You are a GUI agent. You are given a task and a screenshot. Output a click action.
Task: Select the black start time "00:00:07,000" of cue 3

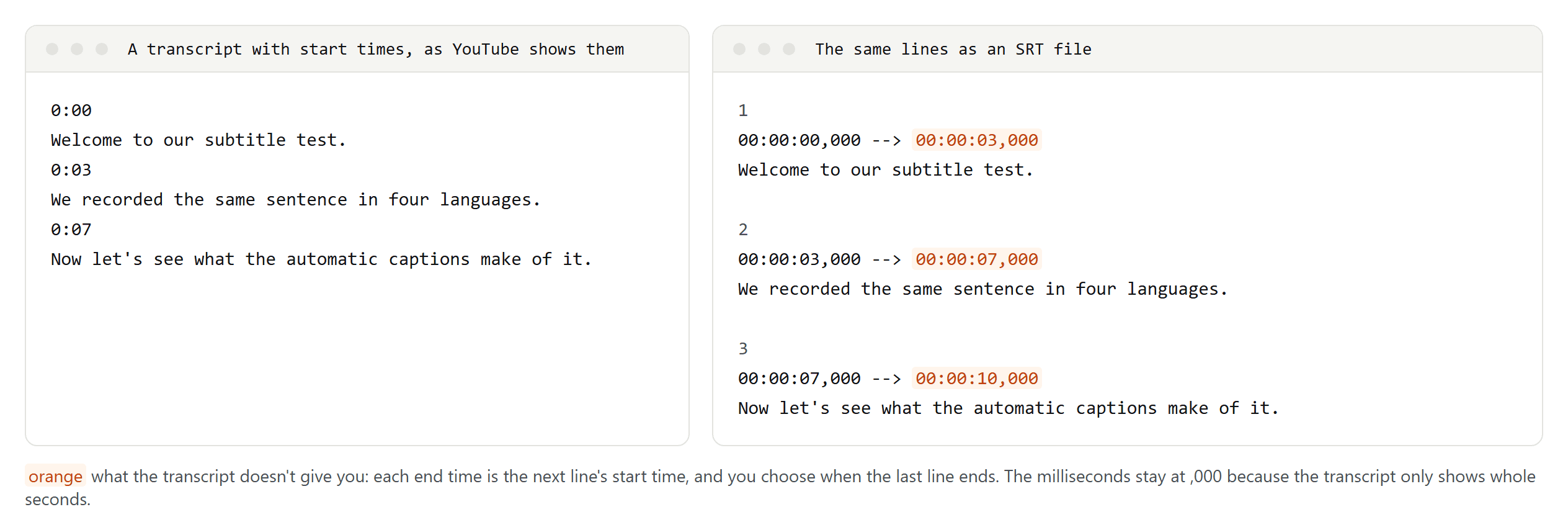click(x=800, y=379)
